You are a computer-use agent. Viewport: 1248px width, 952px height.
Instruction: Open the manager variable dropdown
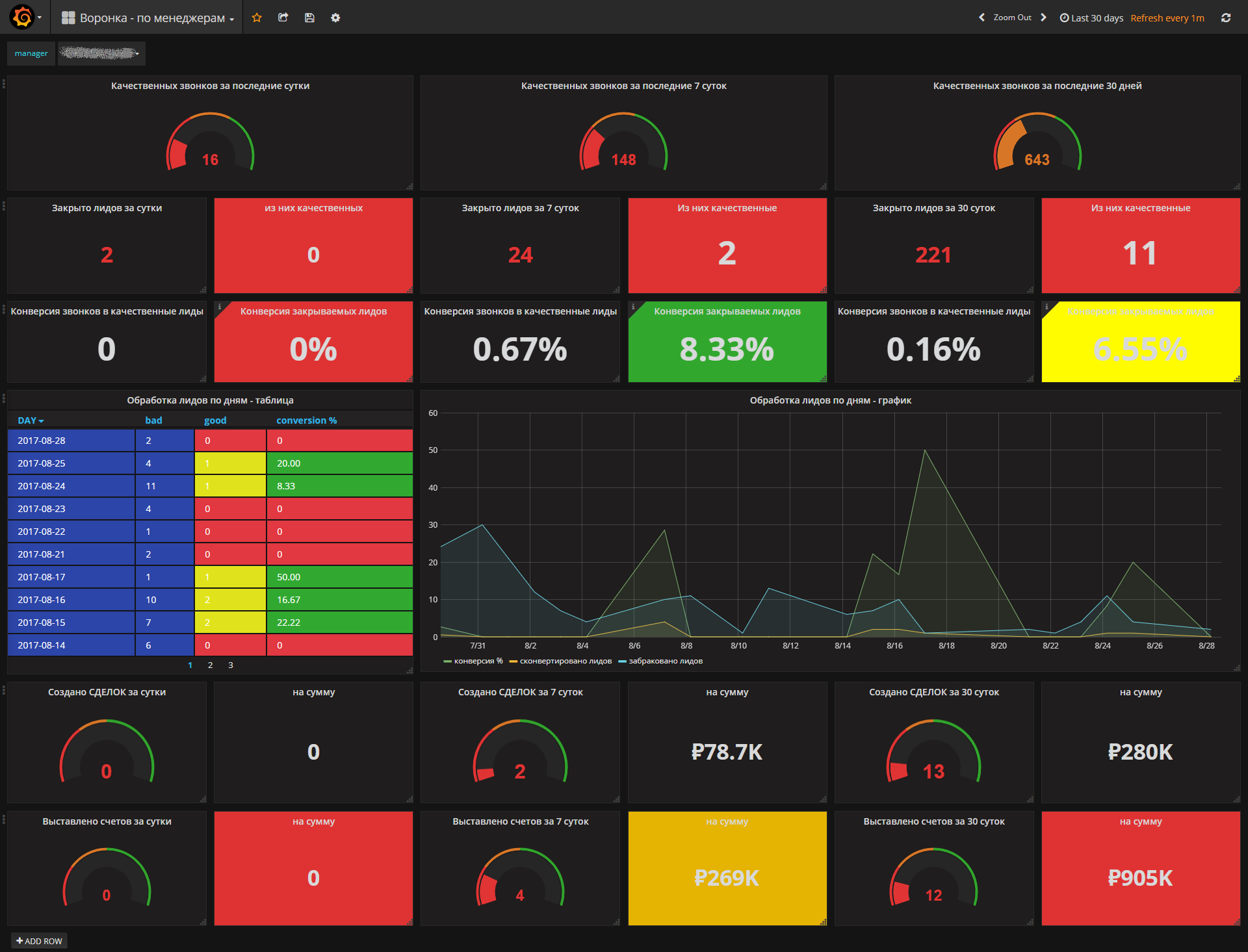click(x=101, y=53)
